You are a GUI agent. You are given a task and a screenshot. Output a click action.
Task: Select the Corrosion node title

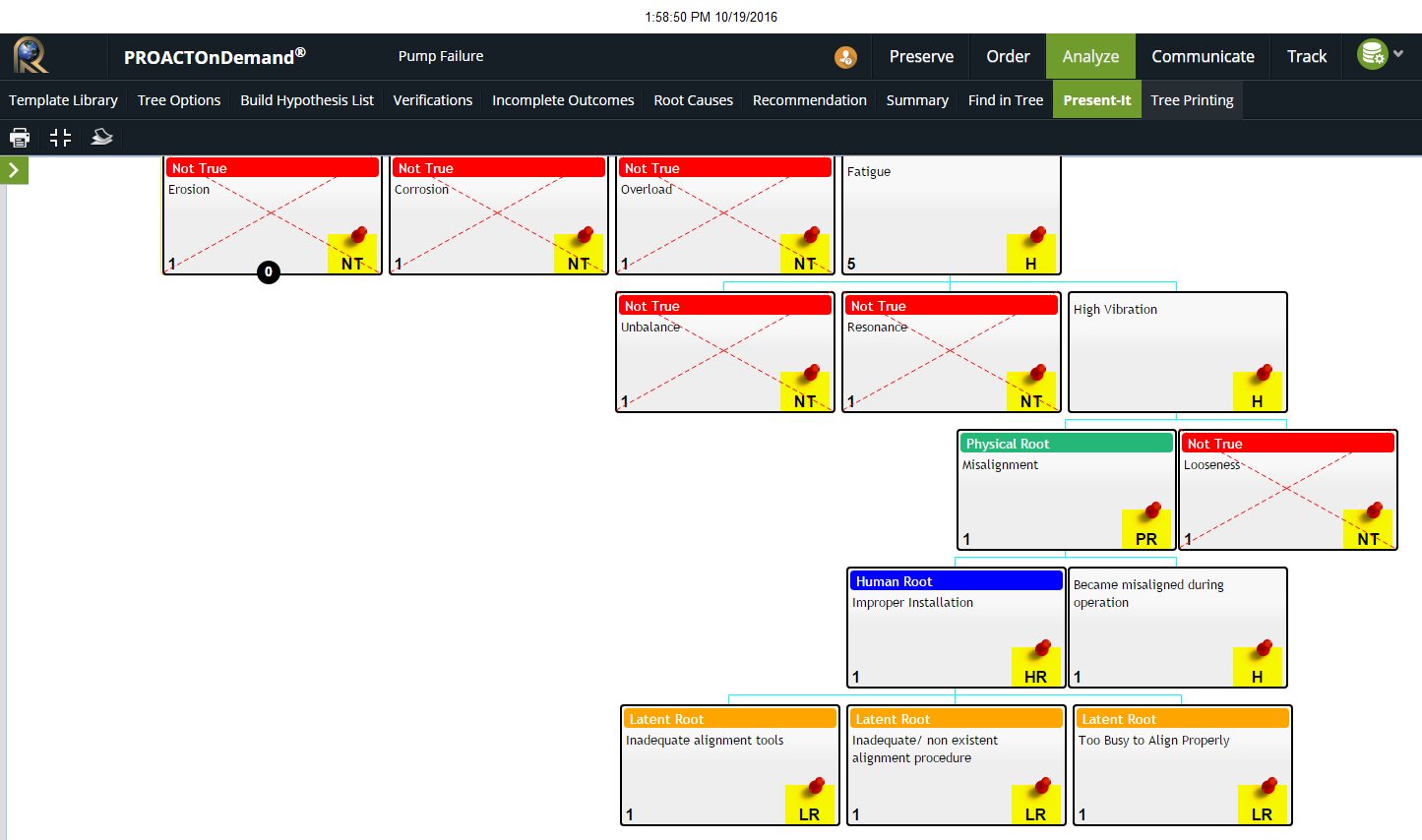coord(421,190)
